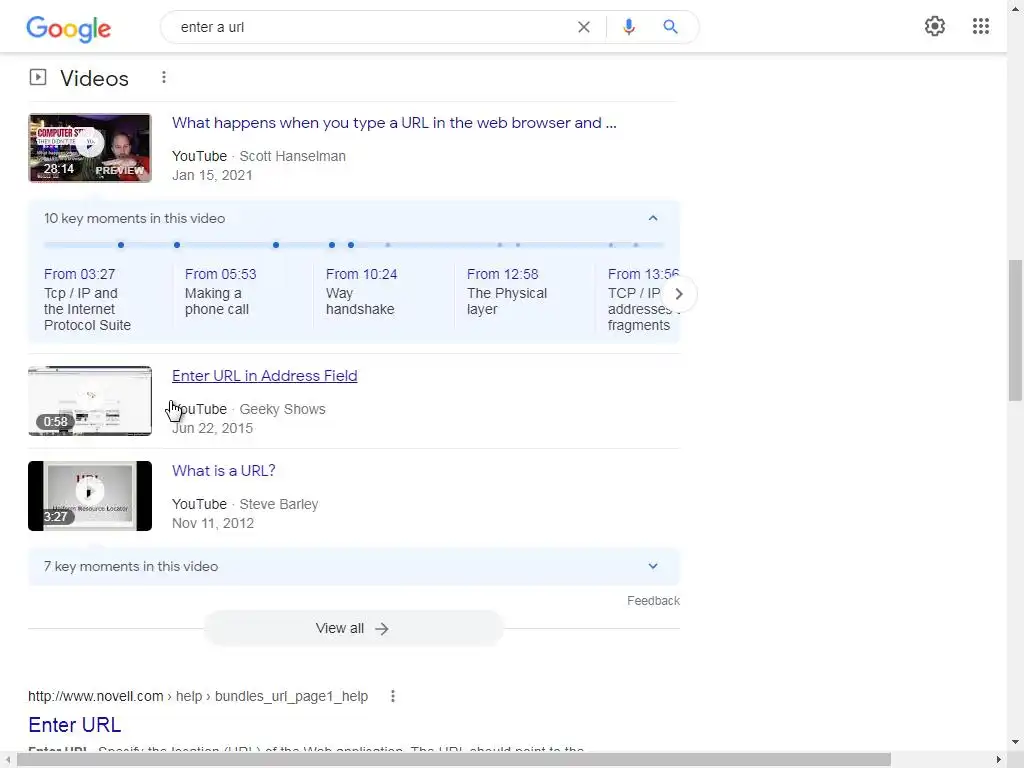Click "Way handshake" moment text
Viewport: 1024px width, 768px height.
(360, 302)
